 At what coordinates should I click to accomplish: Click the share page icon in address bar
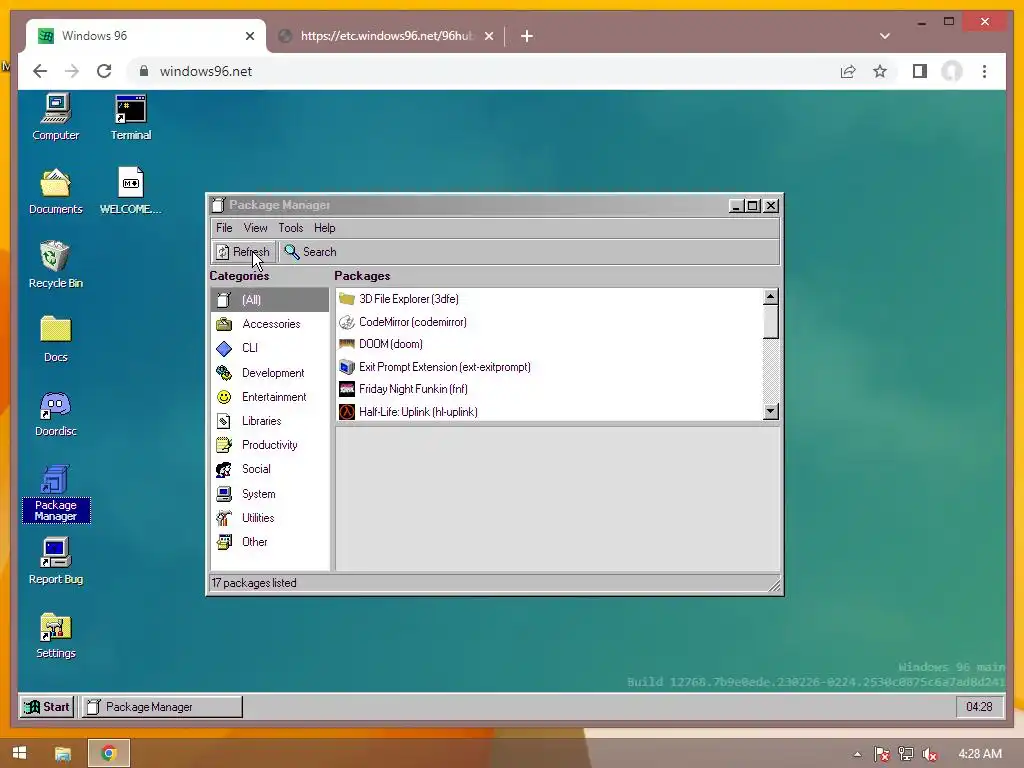pyautogui.click(x=848, y=71)
